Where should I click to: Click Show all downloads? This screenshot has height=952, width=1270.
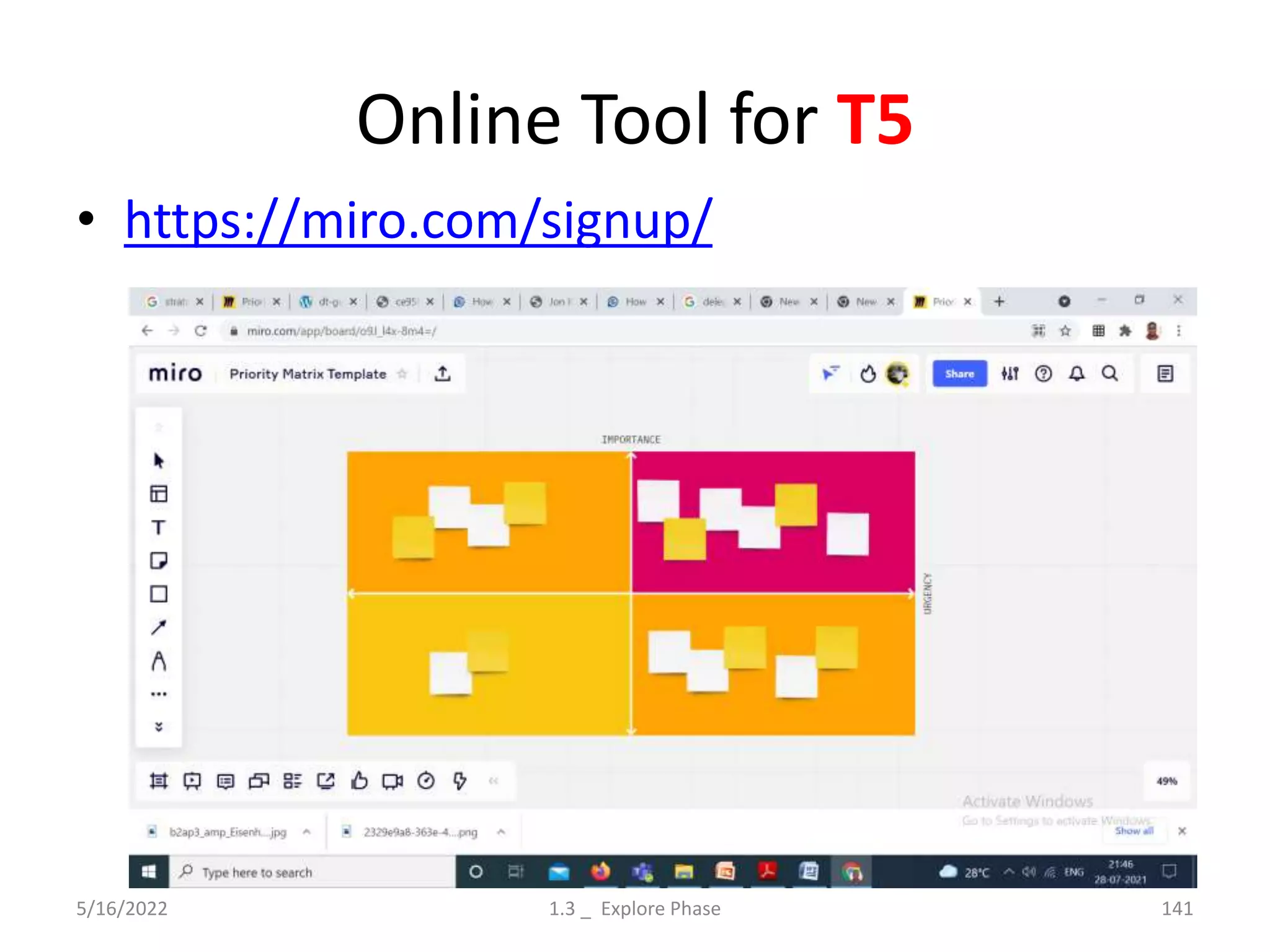1134,831
